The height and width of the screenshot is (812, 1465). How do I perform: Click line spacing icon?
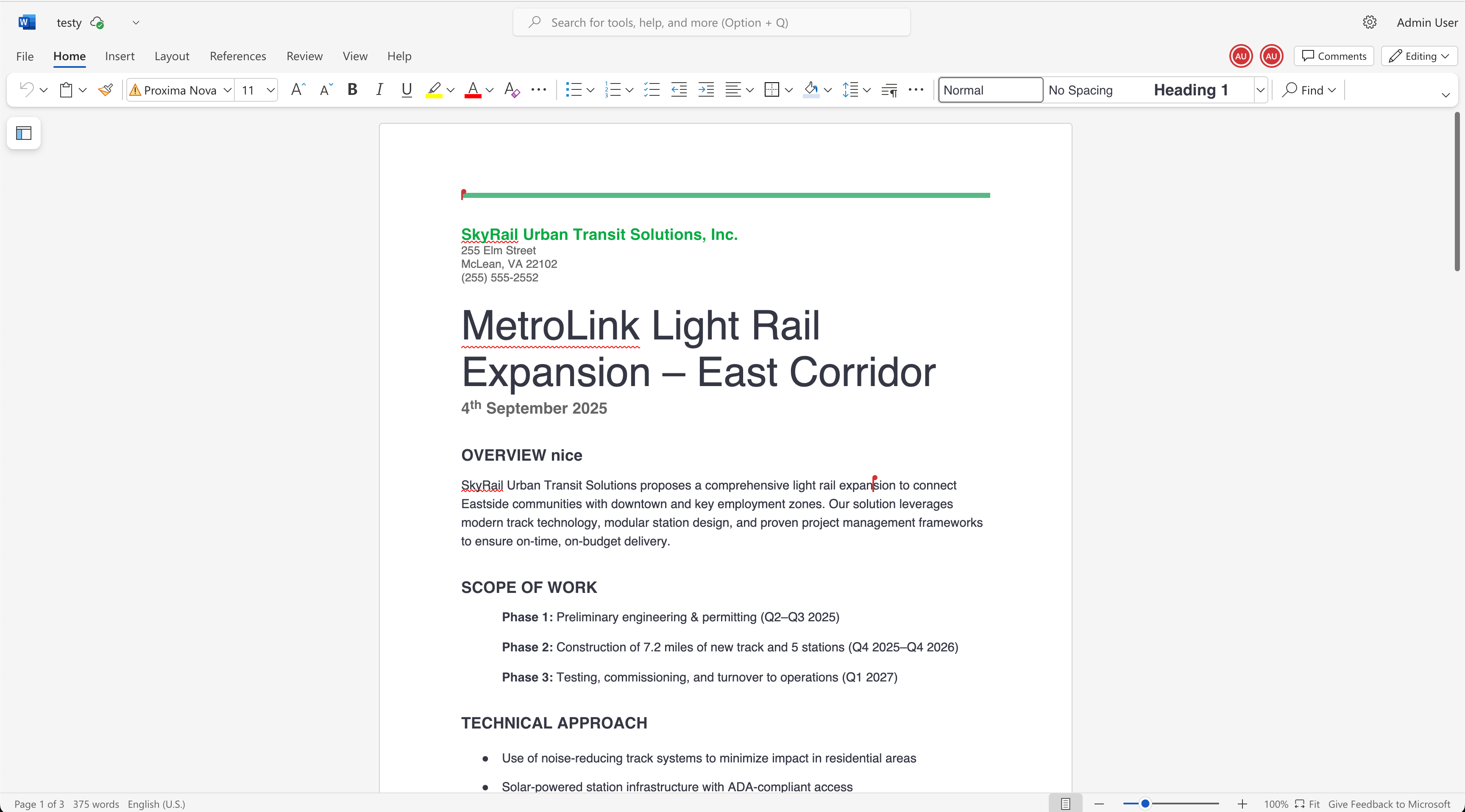[x=850, y=90]
